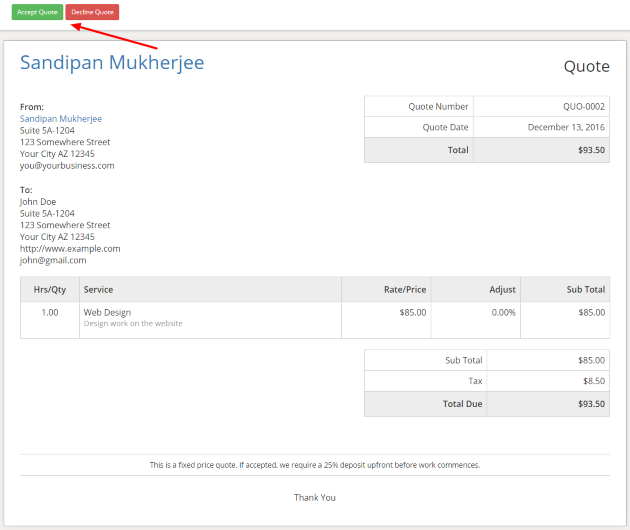Click the Quote heading at top right
Image resolution: width=630 pixels, height=530 pixels.
coord(587,66)
